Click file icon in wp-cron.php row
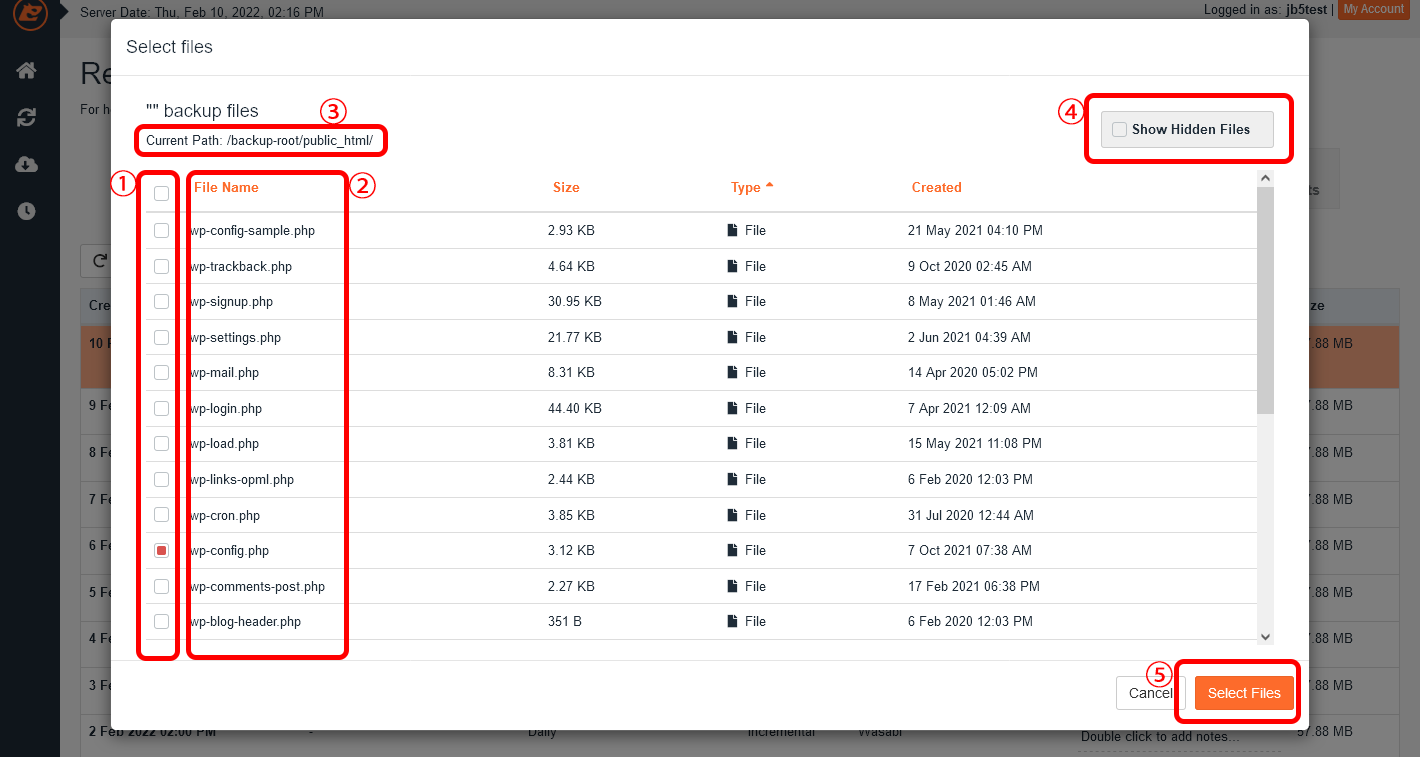1420x757 pixels. point(732,516)
